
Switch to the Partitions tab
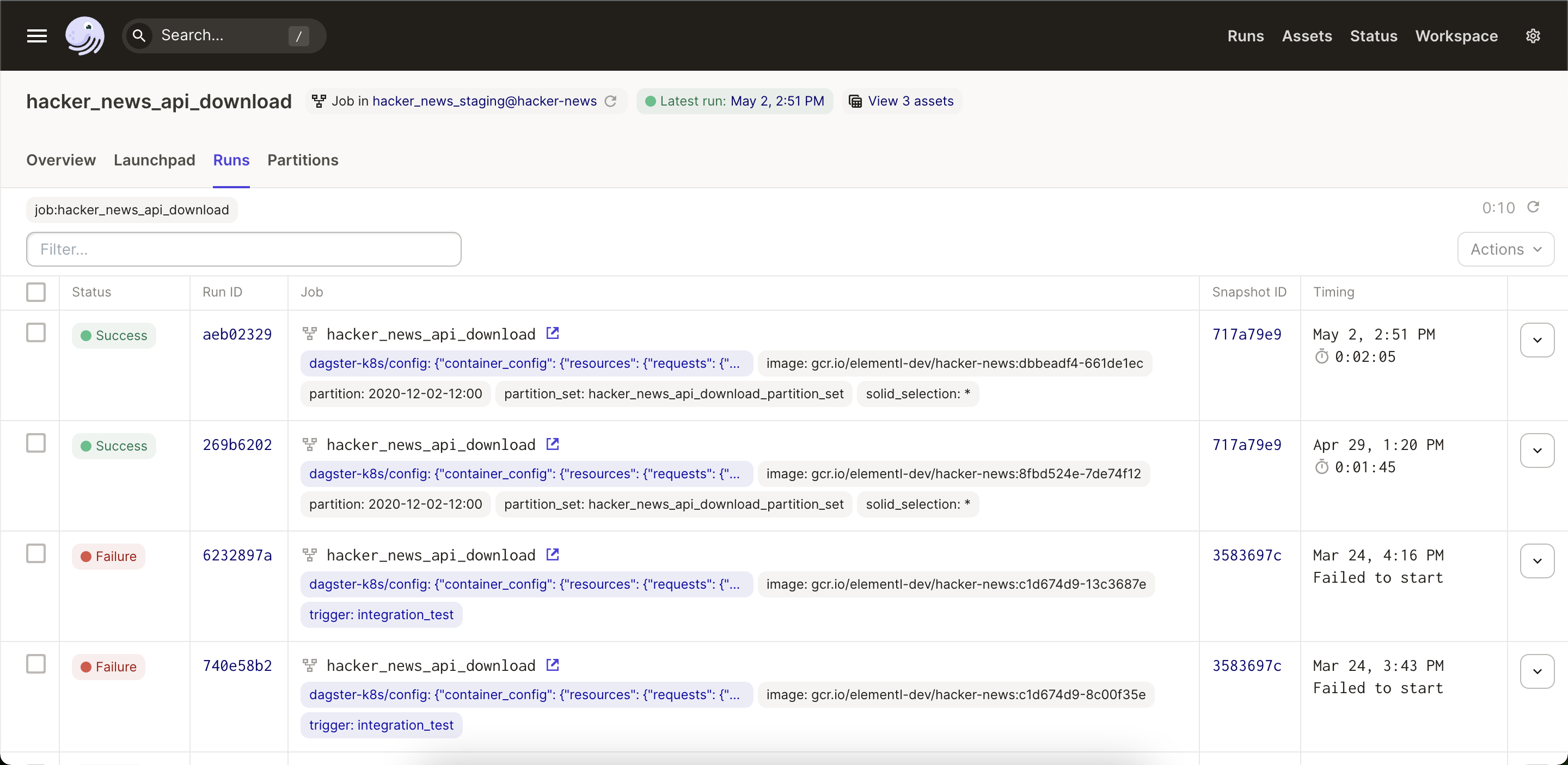click(303, 160)
